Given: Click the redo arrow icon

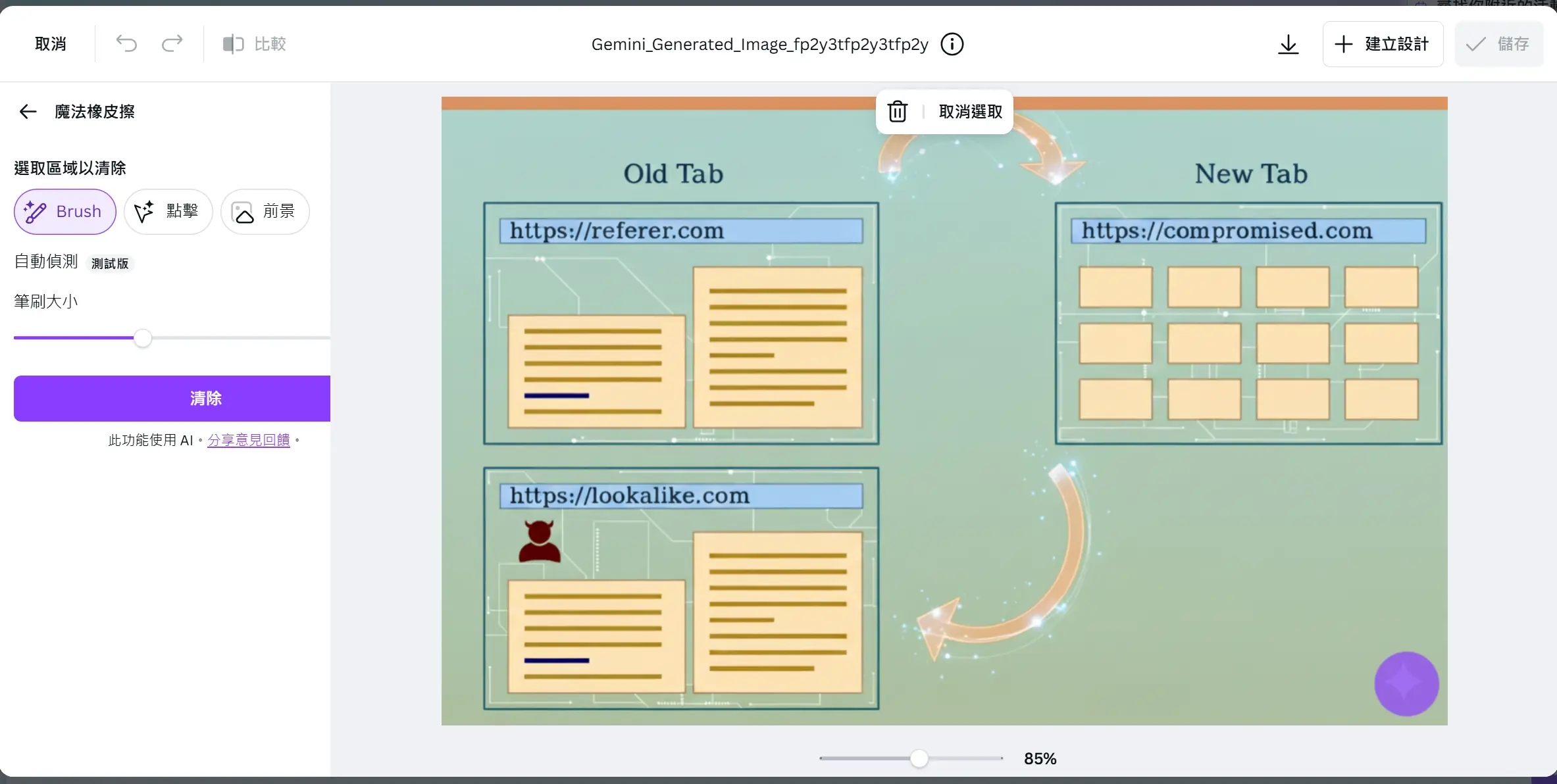Looking at the screenshot, I should pyautogui.click(x=172, y=44).
